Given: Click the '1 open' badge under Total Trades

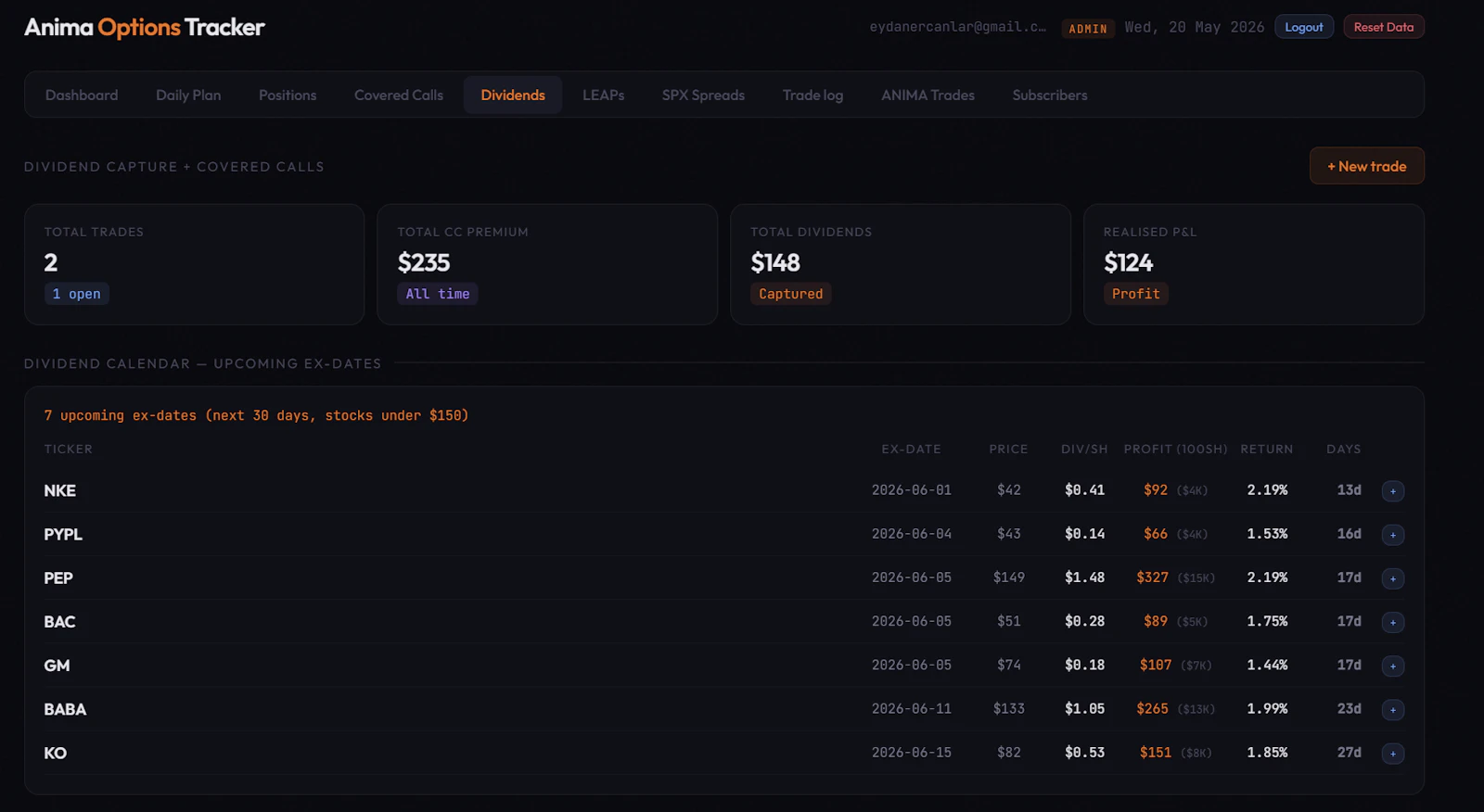Looking at the screenshot, I should (77, 294).
